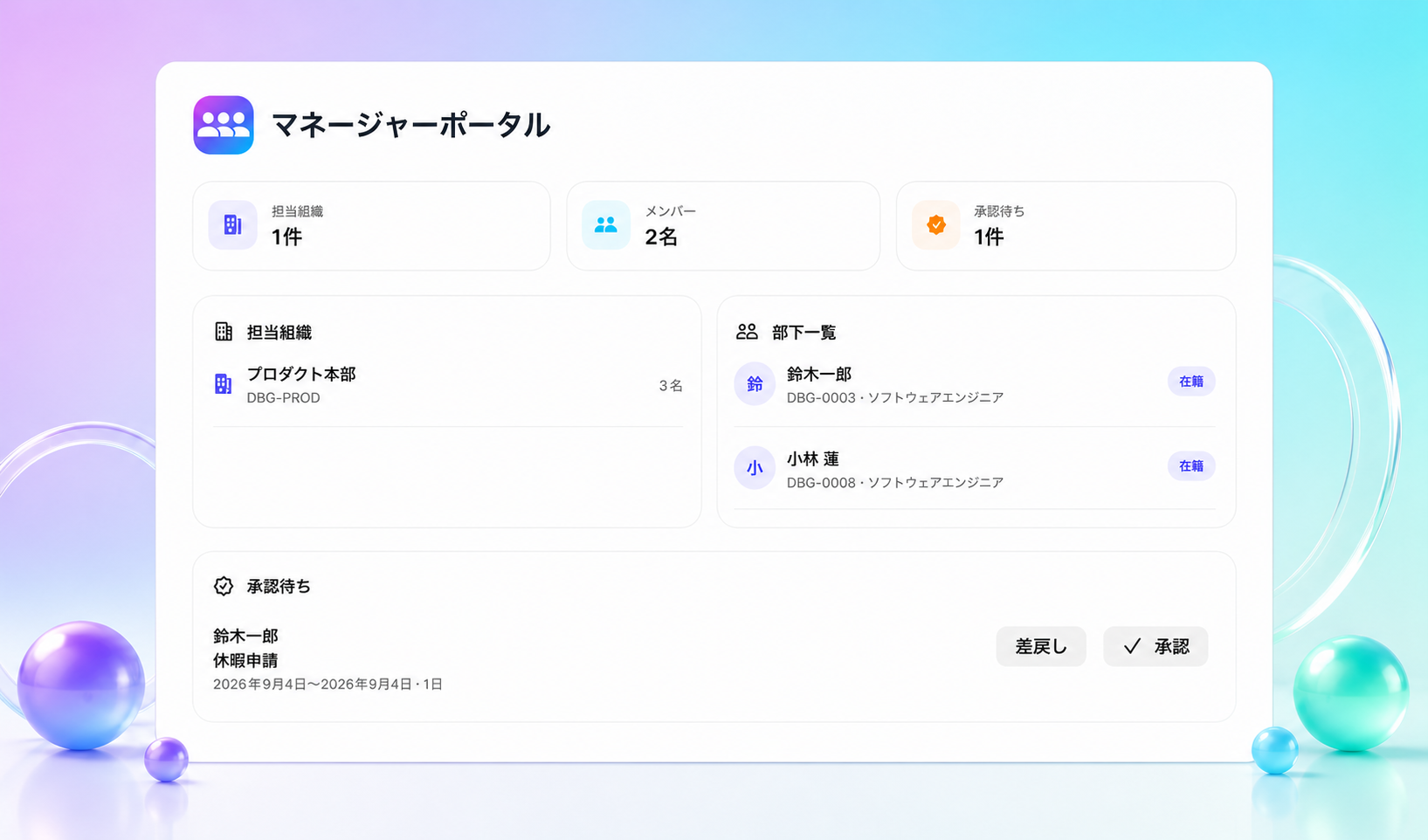This screenshot has height=840, width=1428.
Task: Click the 1件 value under 担当組織 card
Action: point(286,237)
